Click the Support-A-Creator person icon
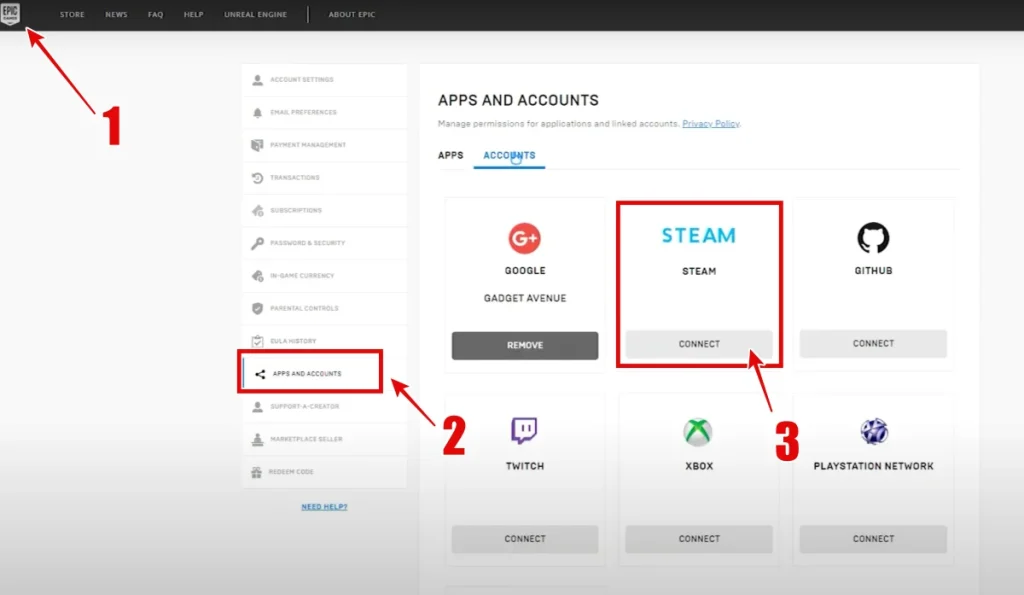This screenshot has width=1024, height=595. (x=257, y=406)
